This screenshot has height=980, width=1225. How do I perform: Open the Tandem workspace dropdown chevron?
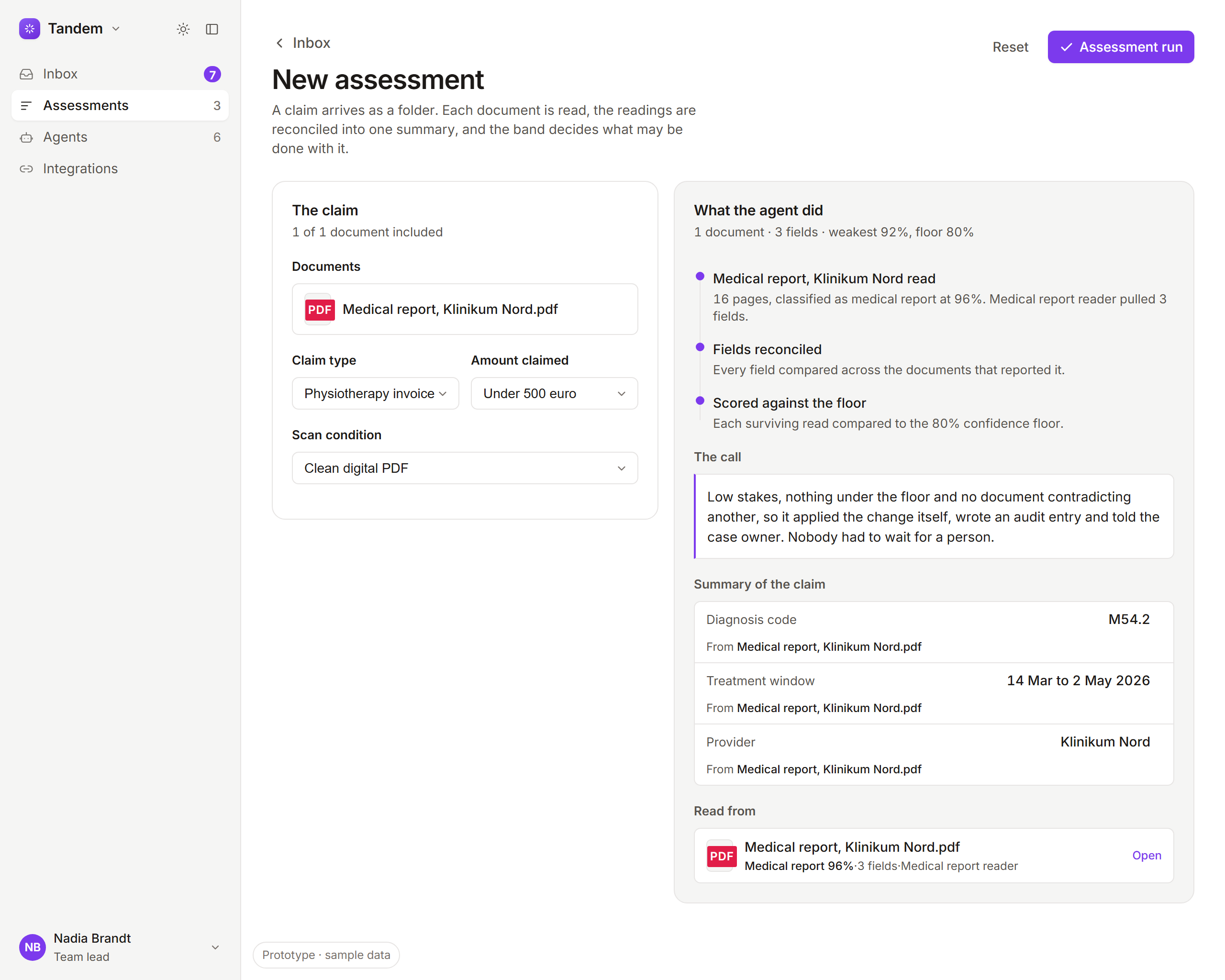(x=116, y=29)
